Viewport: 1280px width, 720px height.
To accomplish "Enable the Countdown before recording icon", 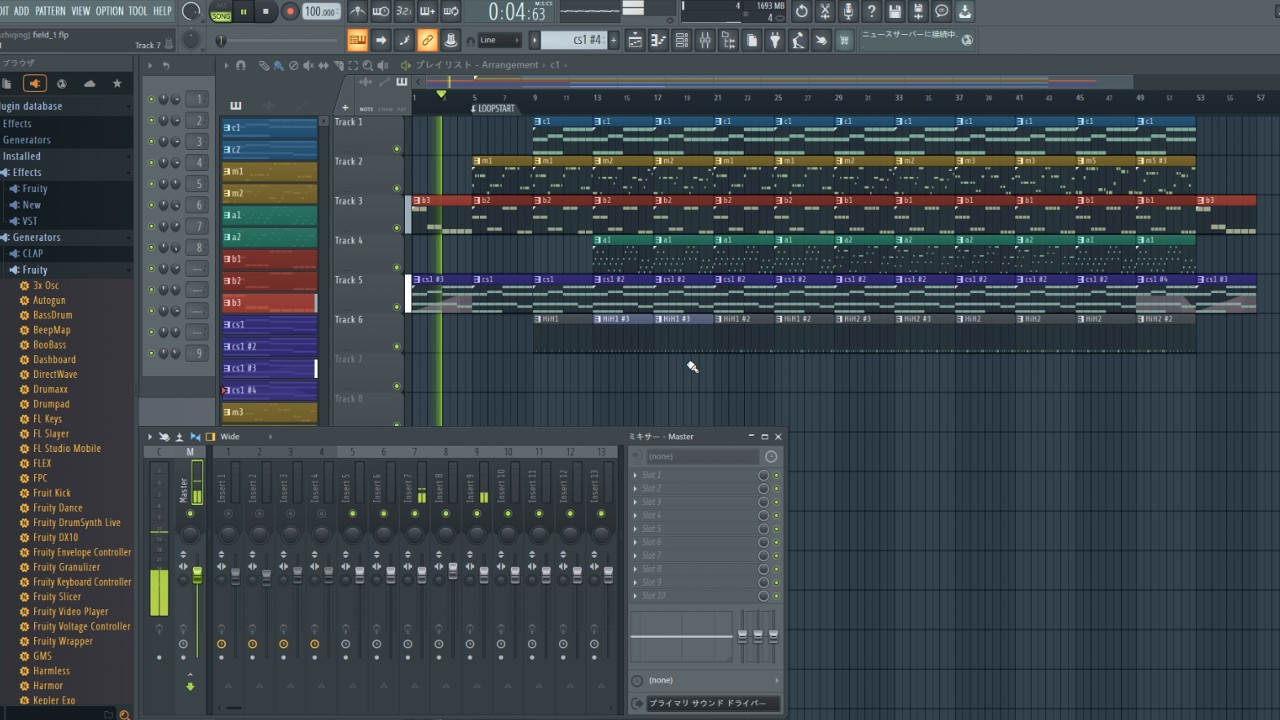I will pos(404,12).
